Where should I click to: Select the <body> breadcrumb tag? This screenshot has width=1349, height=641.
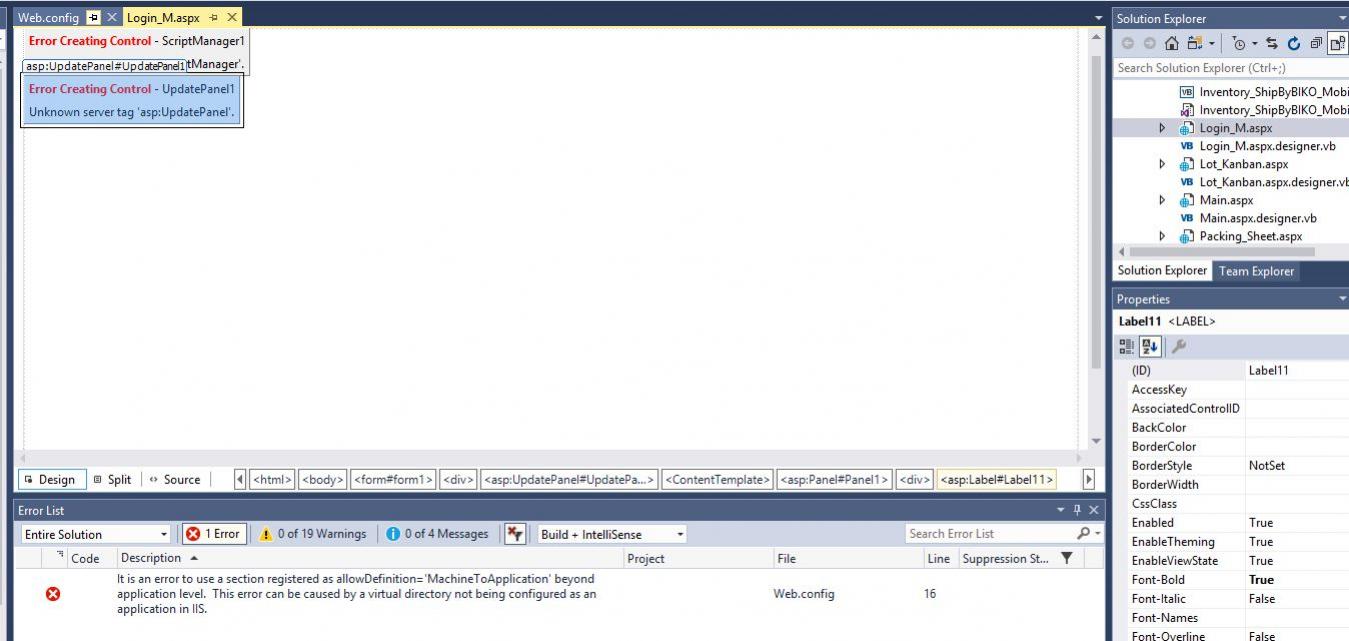click(322, 480)
